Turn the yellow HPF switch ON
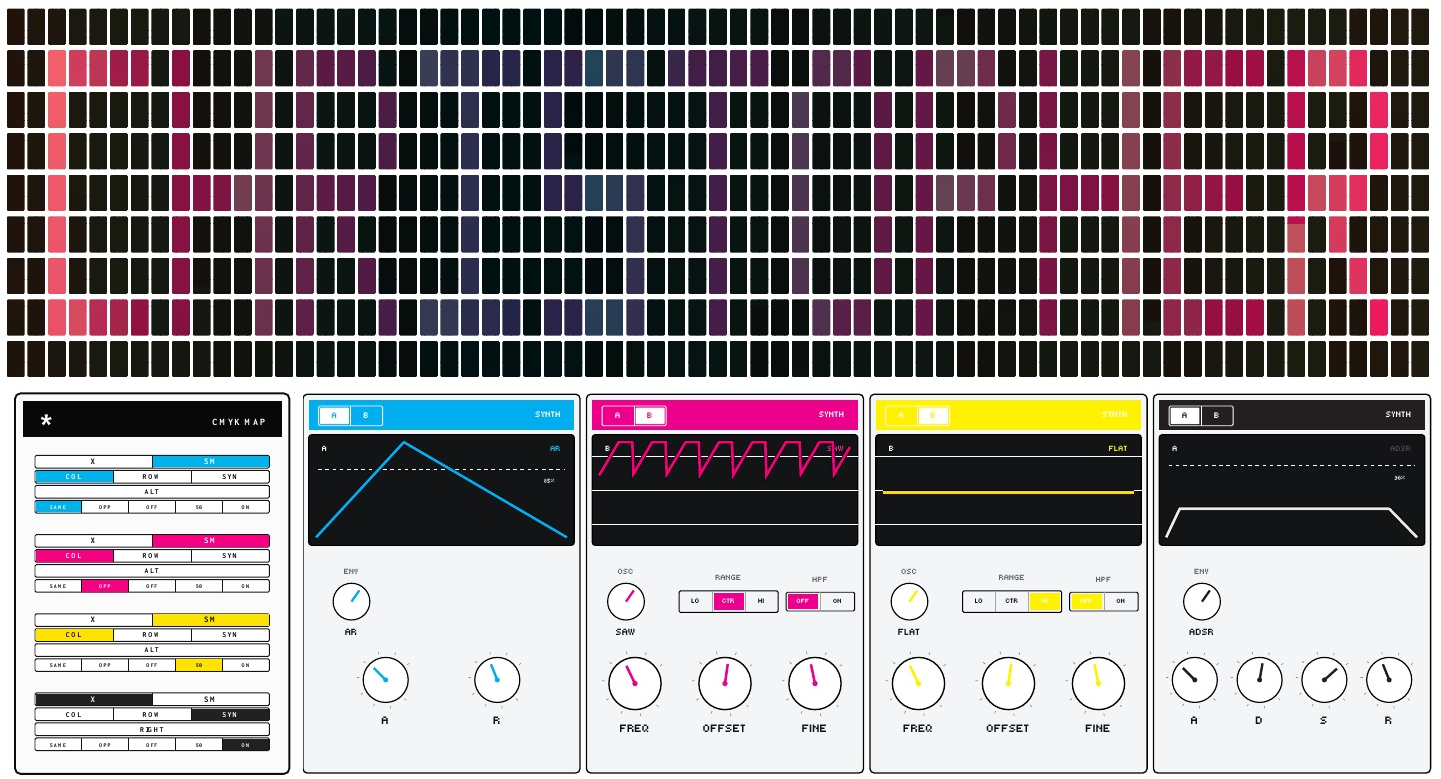 point(1121,601)
